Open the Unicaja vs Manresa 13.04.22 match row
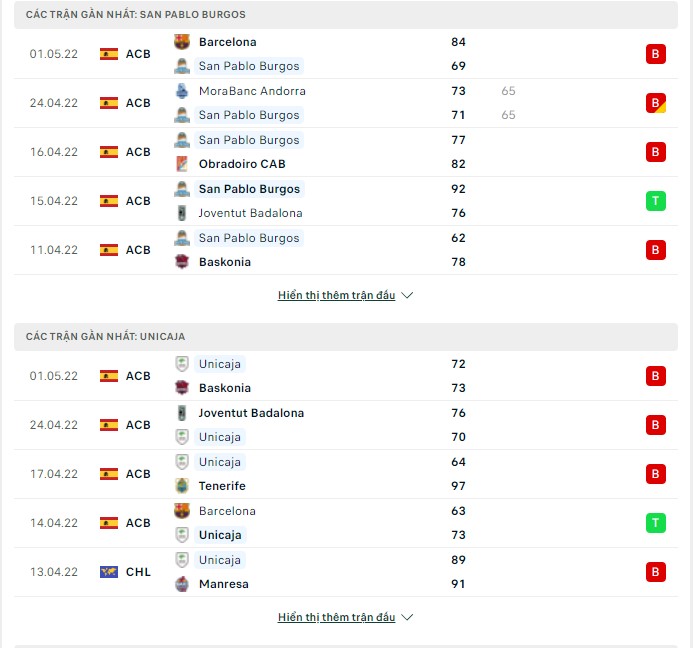 tap(346, 572)
